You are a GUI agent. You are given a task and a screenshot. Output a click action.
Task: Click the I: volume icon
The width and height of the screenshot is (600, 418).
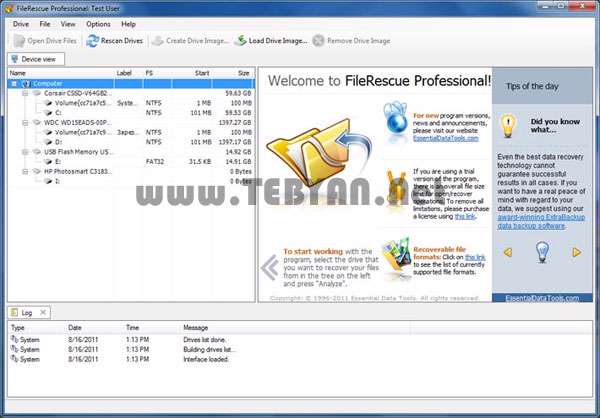[x=48, y=181]
